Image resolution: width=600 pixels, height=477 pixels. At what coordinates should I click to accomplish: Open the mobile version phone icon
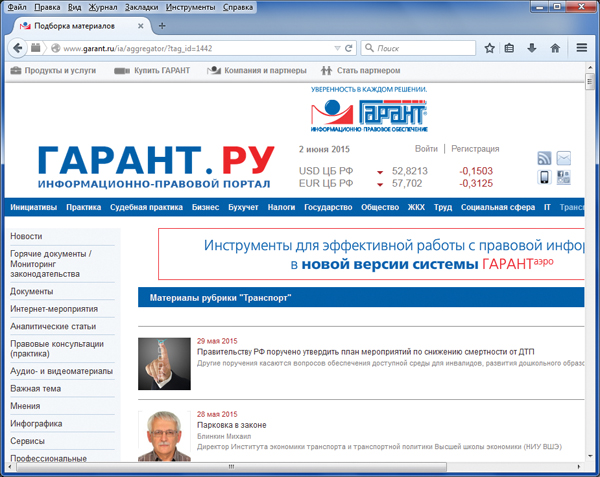pos(544,178)
